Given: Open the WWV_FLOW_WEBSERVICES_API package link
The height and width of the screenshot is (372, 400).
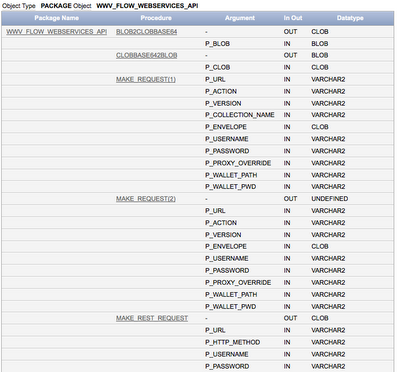Looking at the screenshot, I should point(57,32).
